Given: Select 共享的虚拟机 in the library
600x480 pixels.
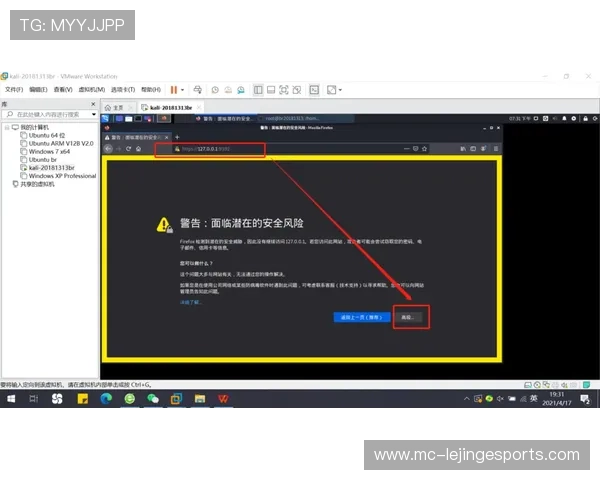Looking at the screenshot, I should click(x=34, y=184).
